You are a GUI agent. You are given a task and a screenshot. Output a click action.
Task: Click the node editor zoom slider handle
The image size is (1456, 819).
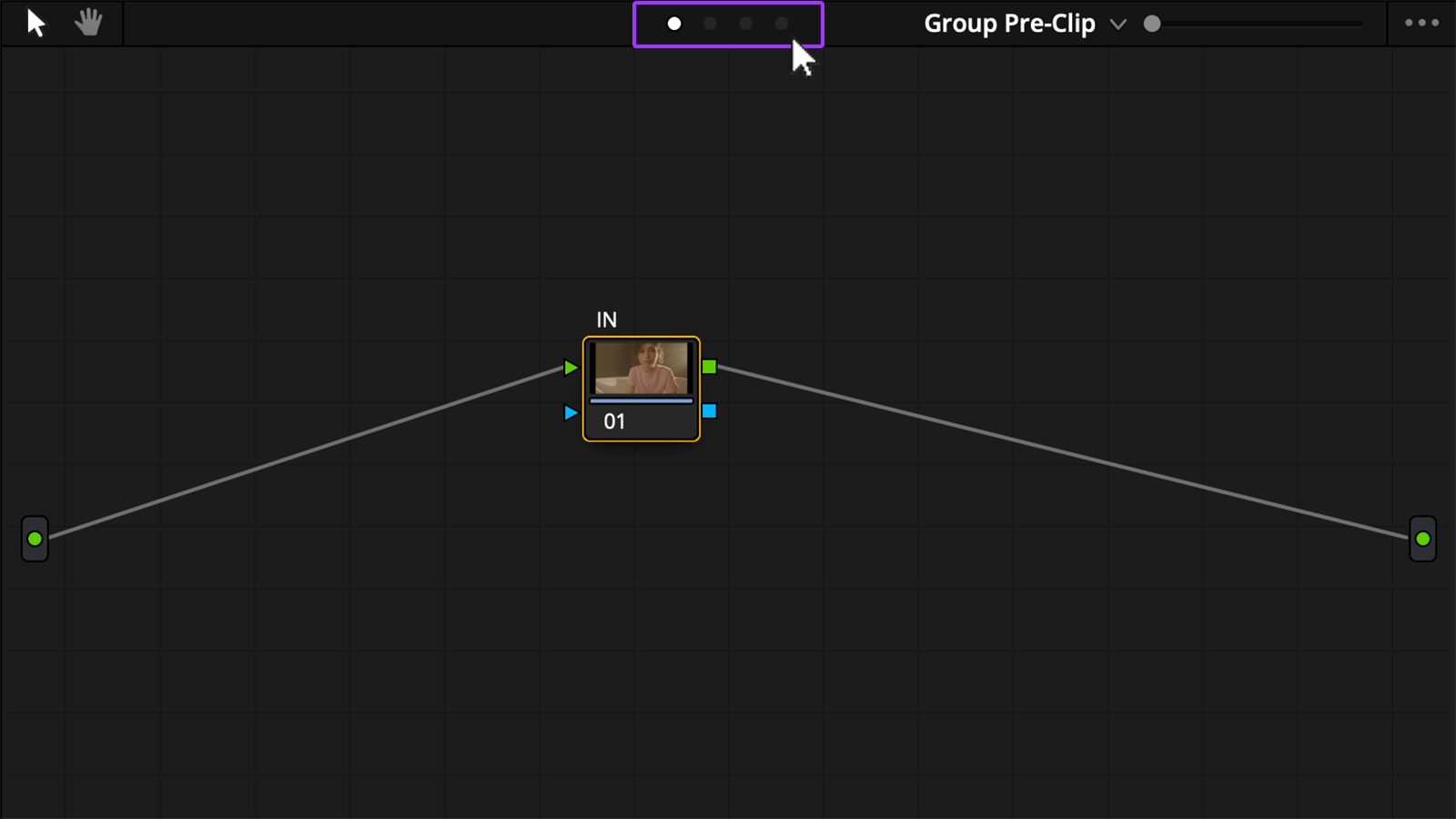(1152, 24)
